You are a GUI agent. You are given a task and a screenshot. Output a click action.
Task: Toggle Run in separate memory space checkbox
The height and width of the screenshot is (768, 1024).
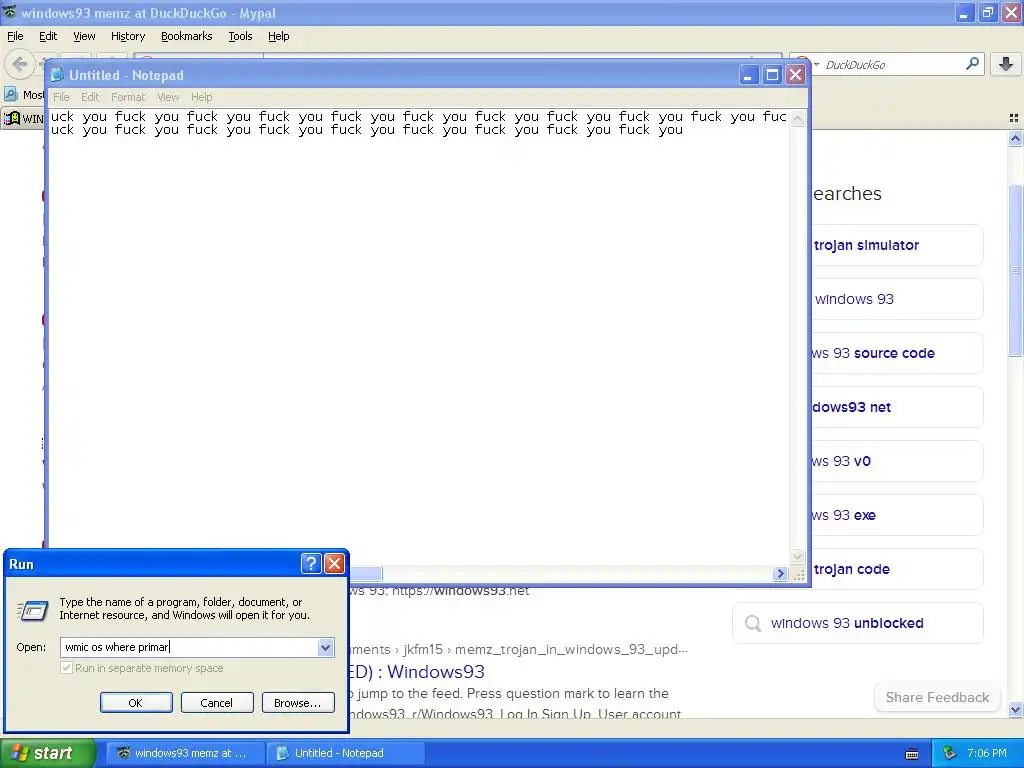66,668
